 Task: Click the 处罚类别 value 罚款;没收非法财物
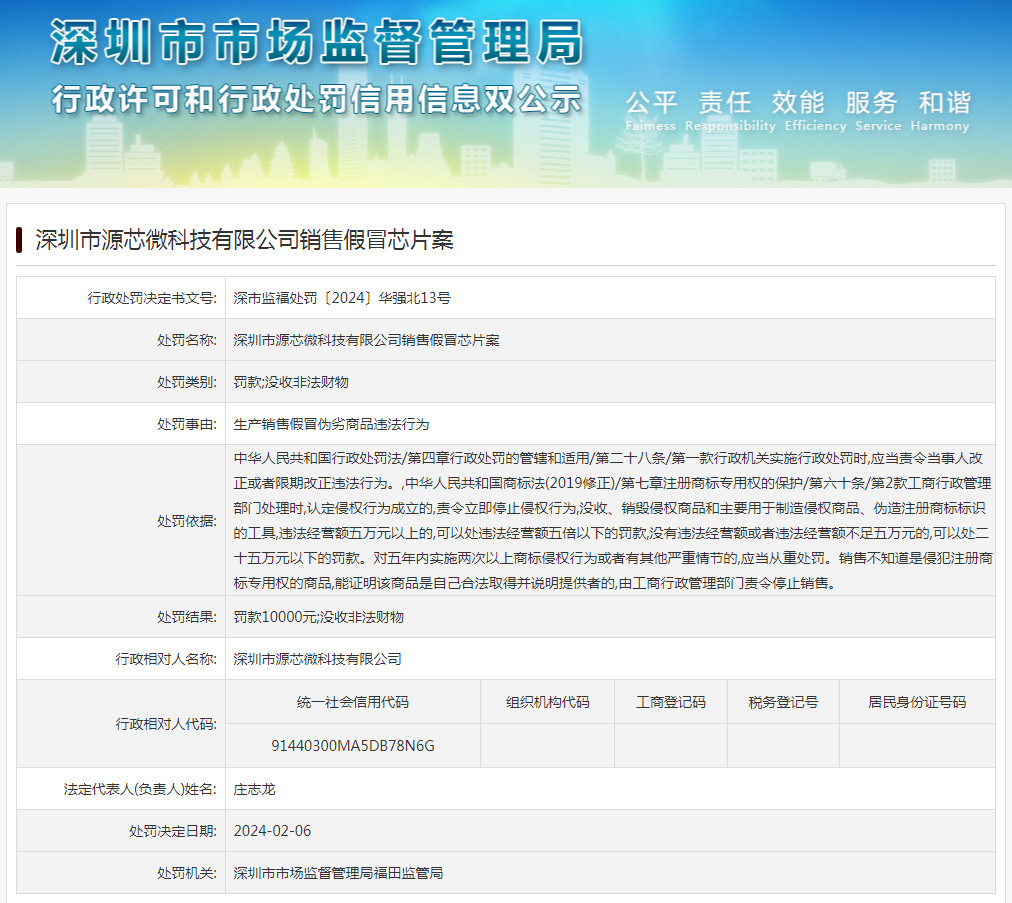click(x=291, y=382)
